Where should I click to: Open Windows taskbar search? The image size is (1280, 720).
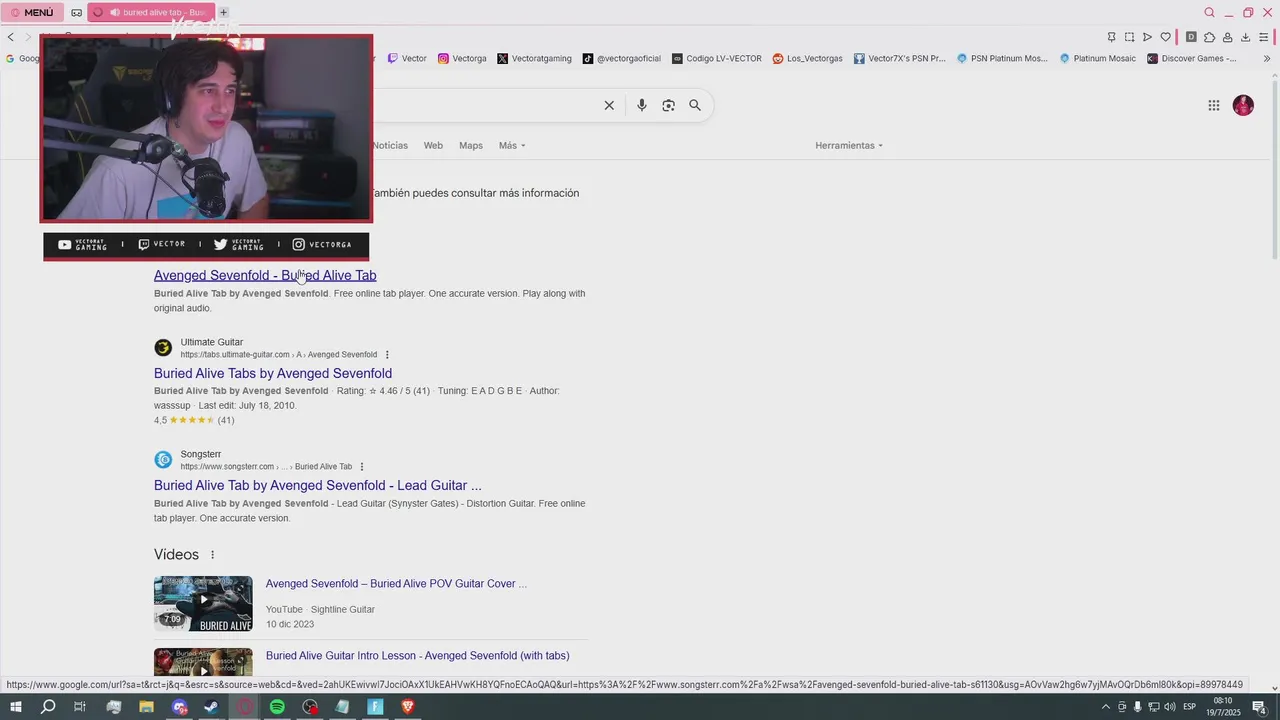(x=48, y=707)
